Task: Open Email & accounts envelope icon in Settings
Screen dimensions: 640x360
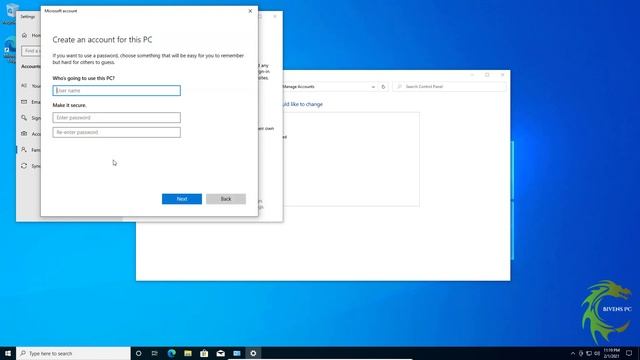Action: coord(24,102)
